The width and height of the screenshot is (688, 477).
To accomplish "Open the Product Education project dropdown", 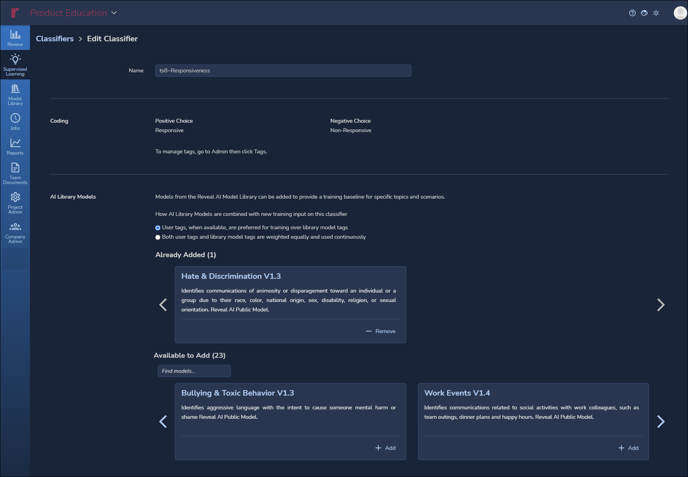I will click(74, 13).
